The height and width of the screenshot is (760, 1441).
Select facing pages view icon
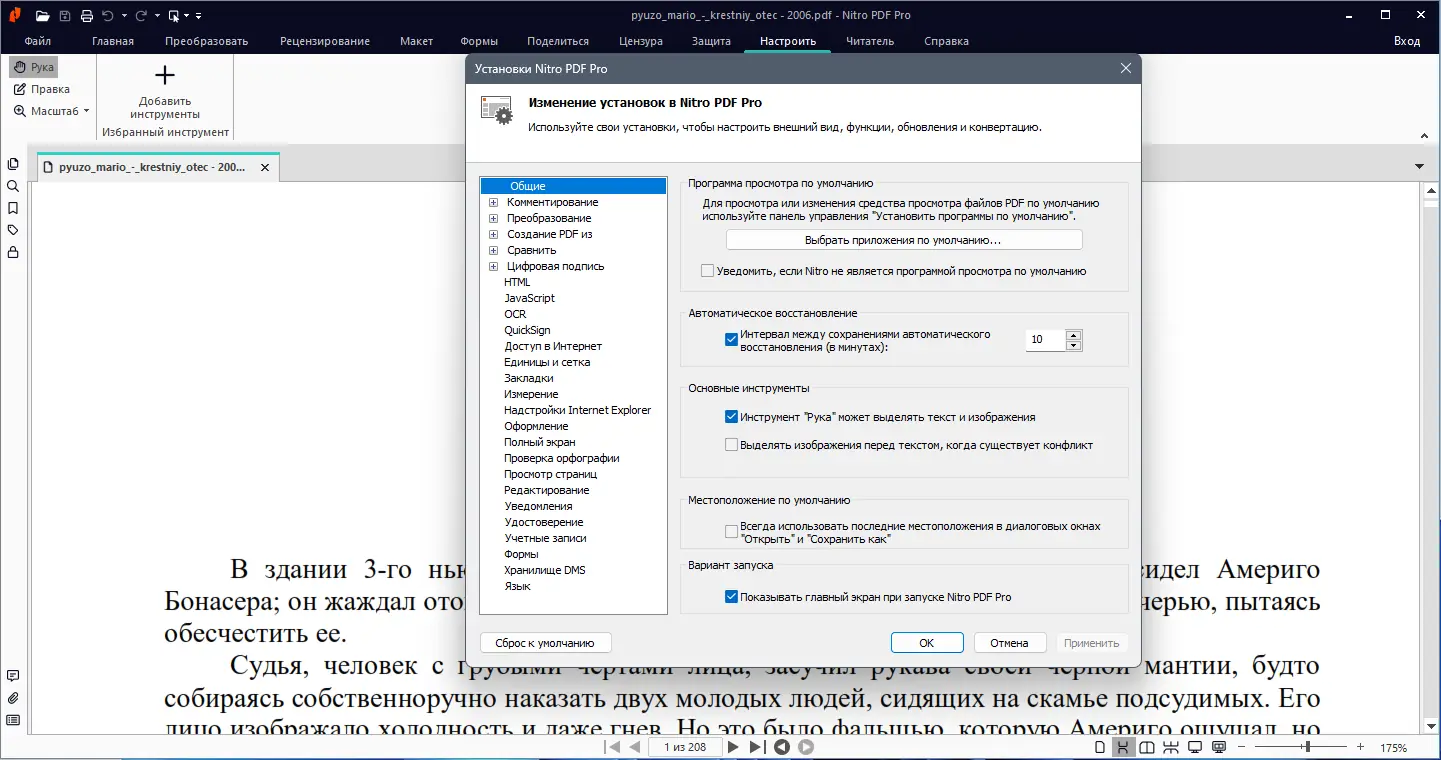tap(1147, 747)
